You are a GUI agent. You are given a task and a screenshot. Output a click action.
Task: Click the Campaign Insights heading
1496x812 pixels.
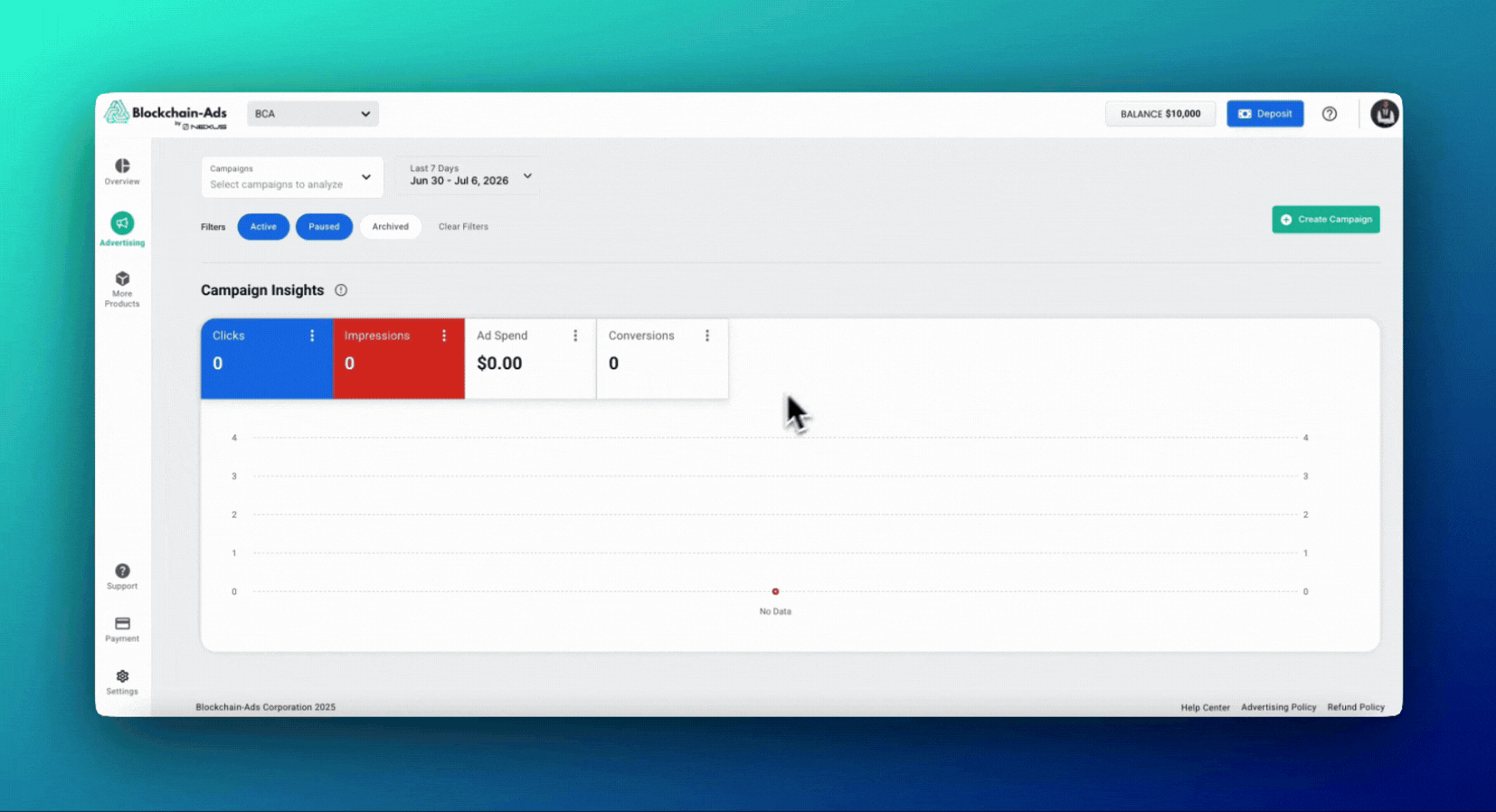[x=262, y=290]
